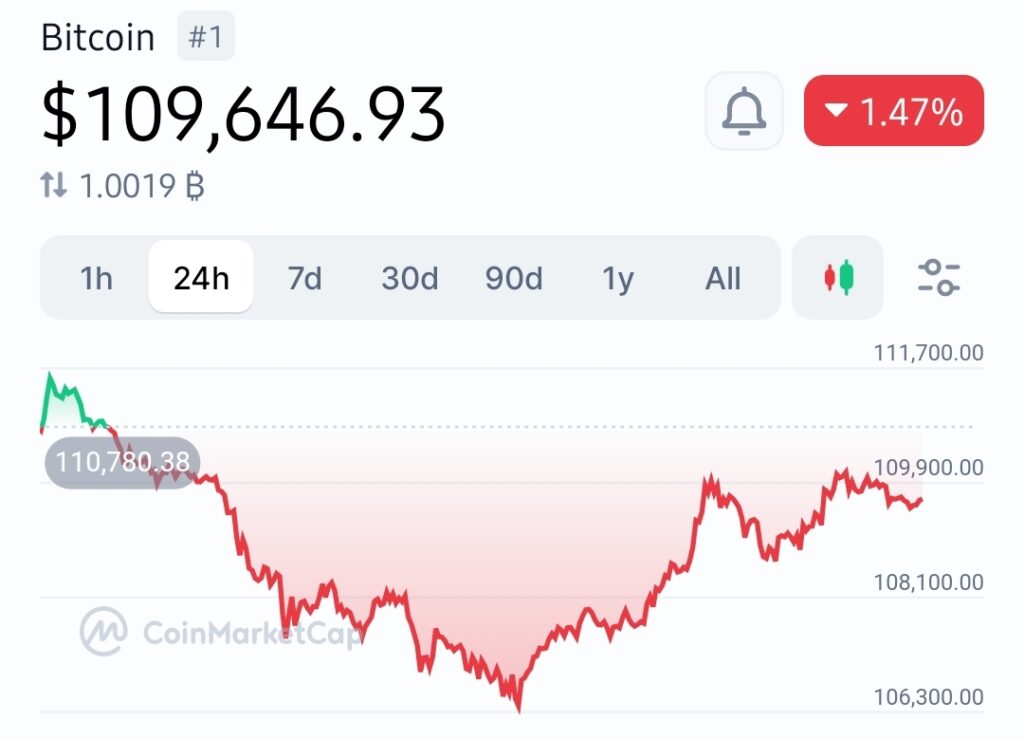Click the 1.0019 BTC conversion value

pyautogui.click(x=139, y=185)
